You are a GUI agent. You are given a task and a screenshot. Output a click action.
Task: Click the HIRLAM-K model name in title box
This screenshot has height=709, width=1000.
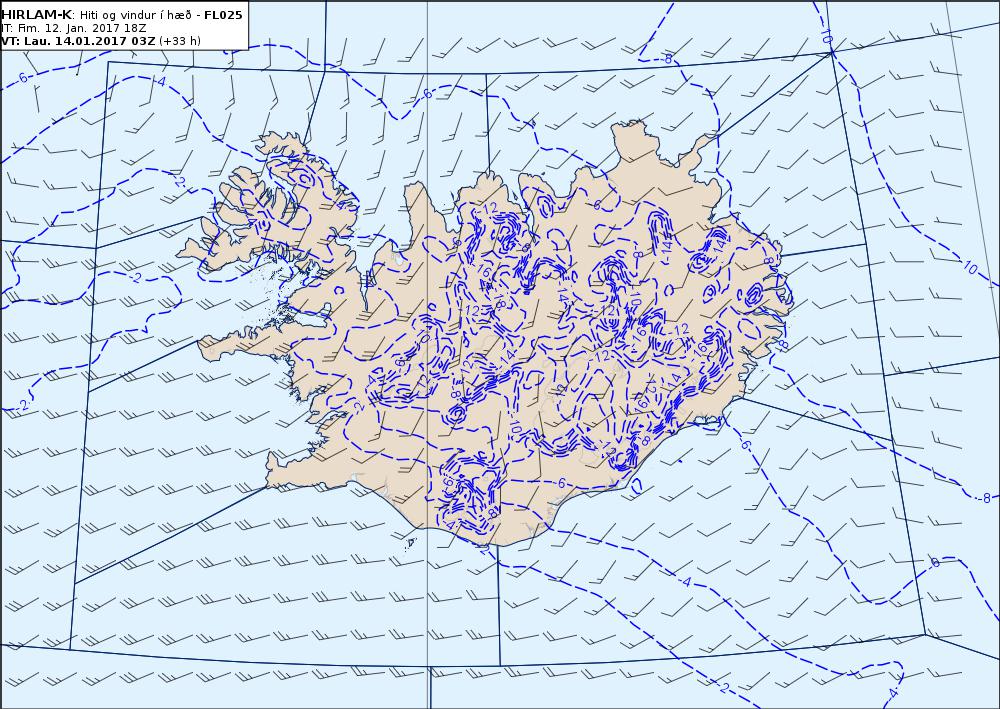pyautogui.click(x=36, y=15)
